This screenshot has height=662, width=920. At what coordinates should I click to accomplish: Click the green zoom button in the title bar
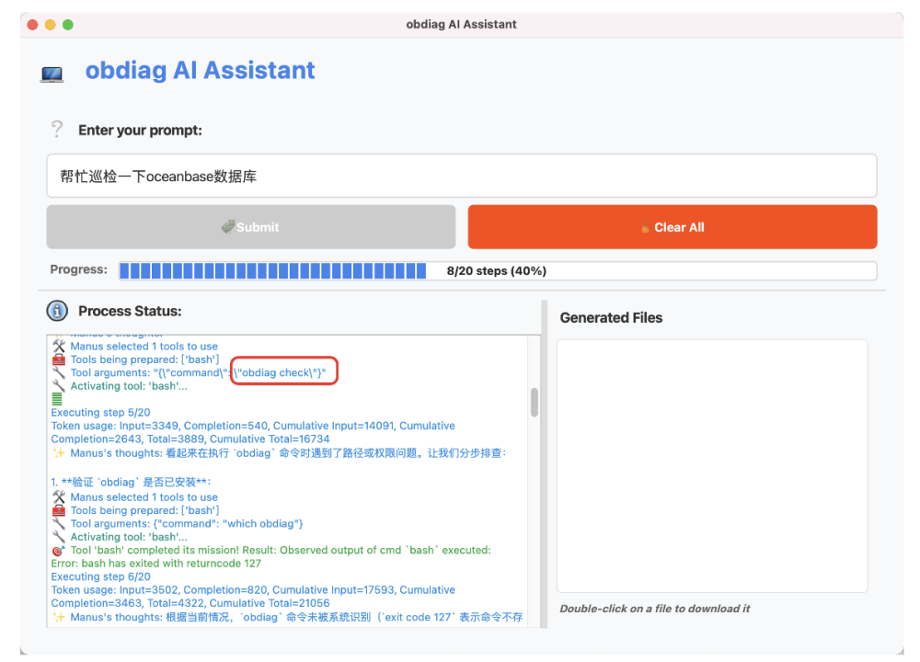point(68,24)
